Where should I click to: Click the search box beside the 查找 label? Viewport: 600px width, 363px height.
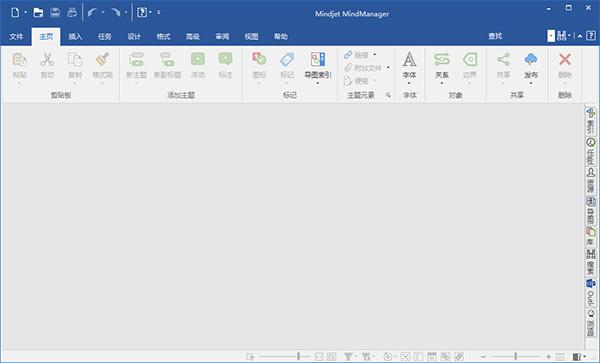click(x=551, y=36)
